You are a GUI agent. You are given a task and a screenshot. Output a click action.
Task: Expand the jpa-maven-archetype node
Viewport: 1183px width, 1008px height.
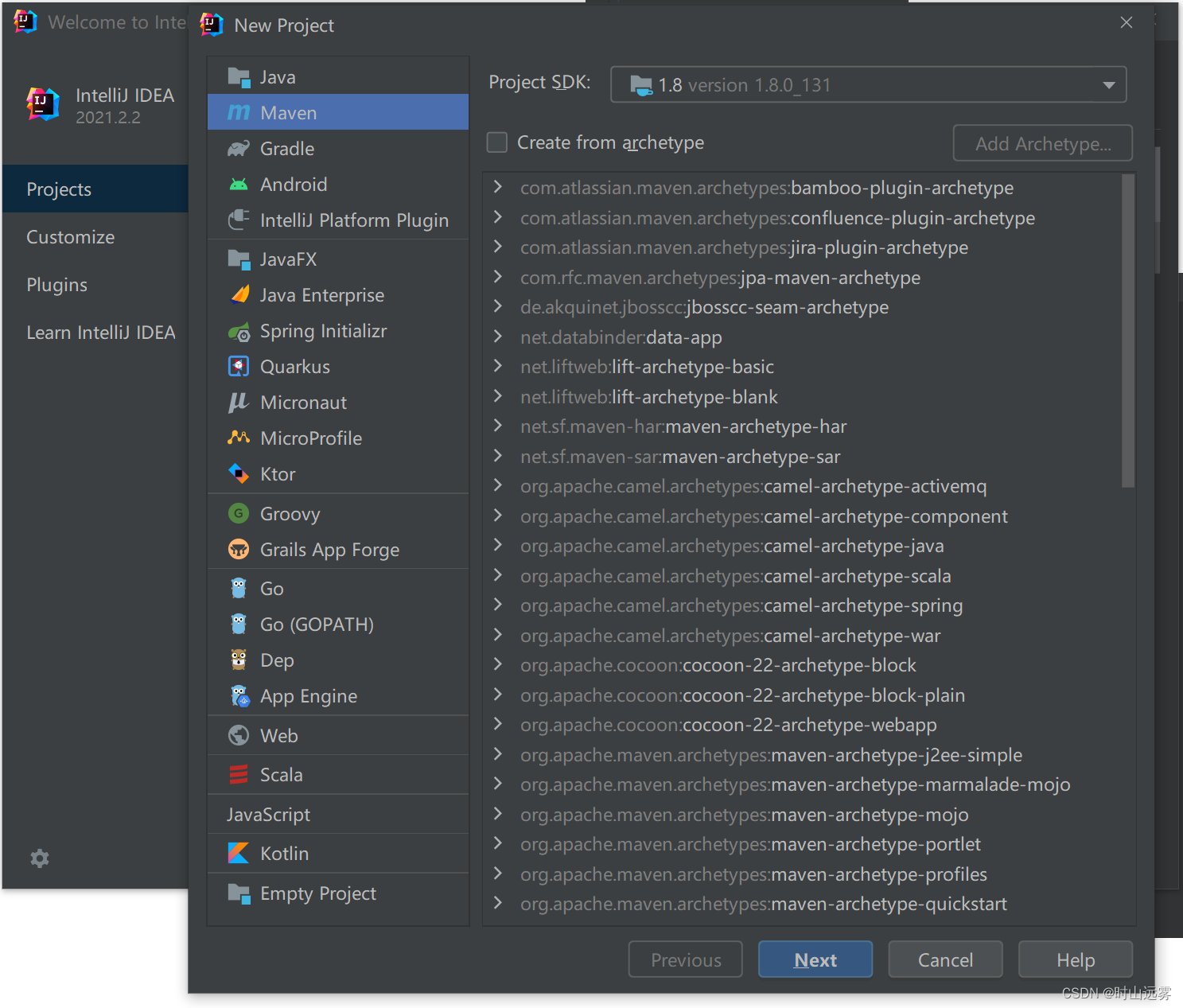(x=498, y=277)
